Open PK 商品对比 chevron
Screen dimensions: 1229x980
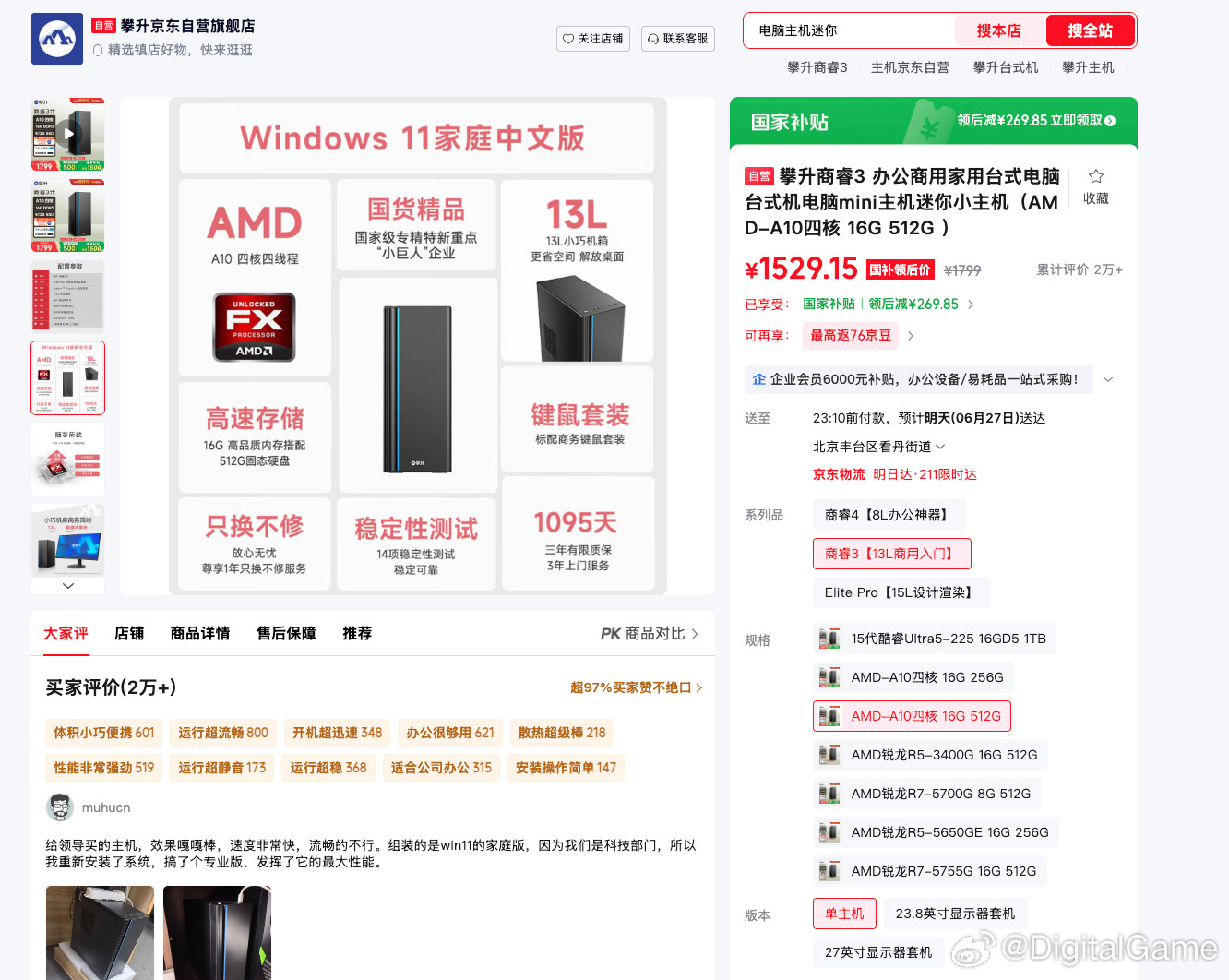(695, 634)
